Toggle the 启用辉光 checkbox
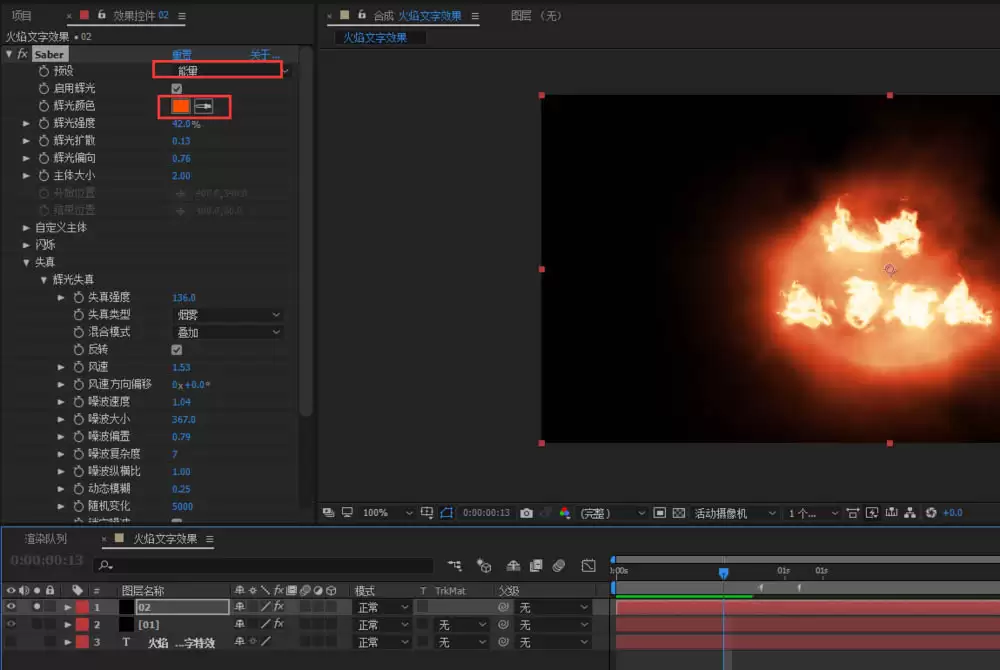 177,89
